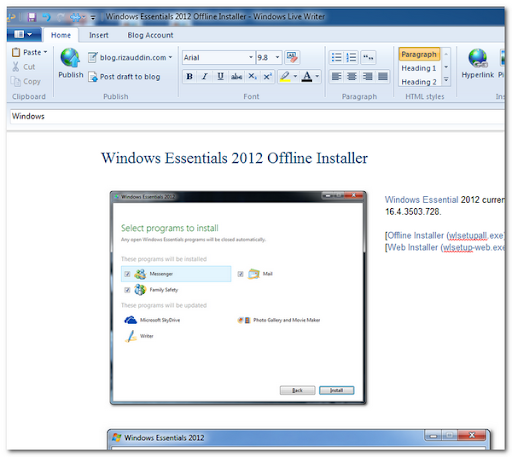Click the Clear formatting eraser icon
The image size is (512, 457).
pyautogui.click(x=292, y=57)
